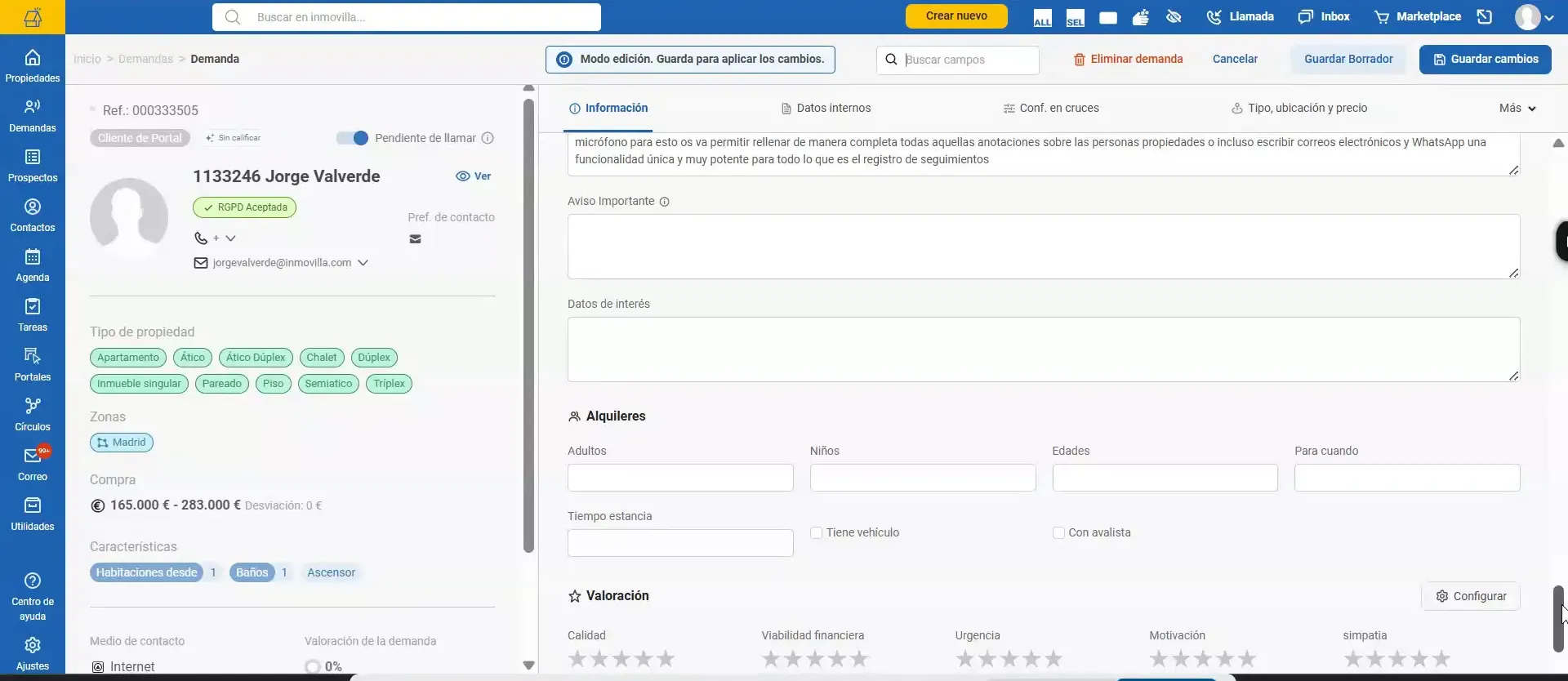Image resolution: width=1568 pixels, height=681 pixels.
Task: Click the left panel scroll-up arrow
Action: (x=528, y=87)
